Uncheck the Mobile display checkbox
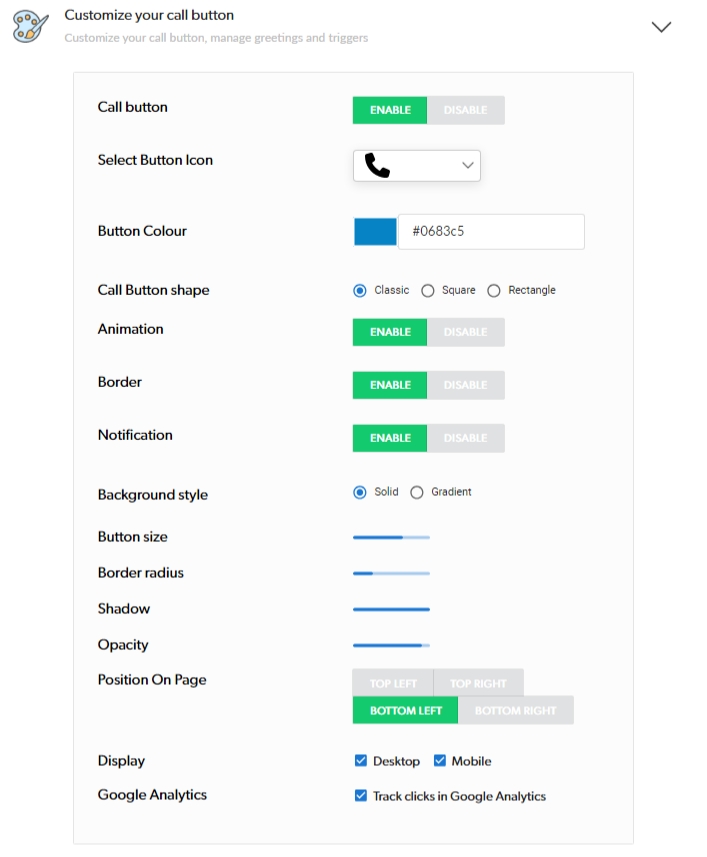This screenshot has height=857, width=707. tap(439, 761)
